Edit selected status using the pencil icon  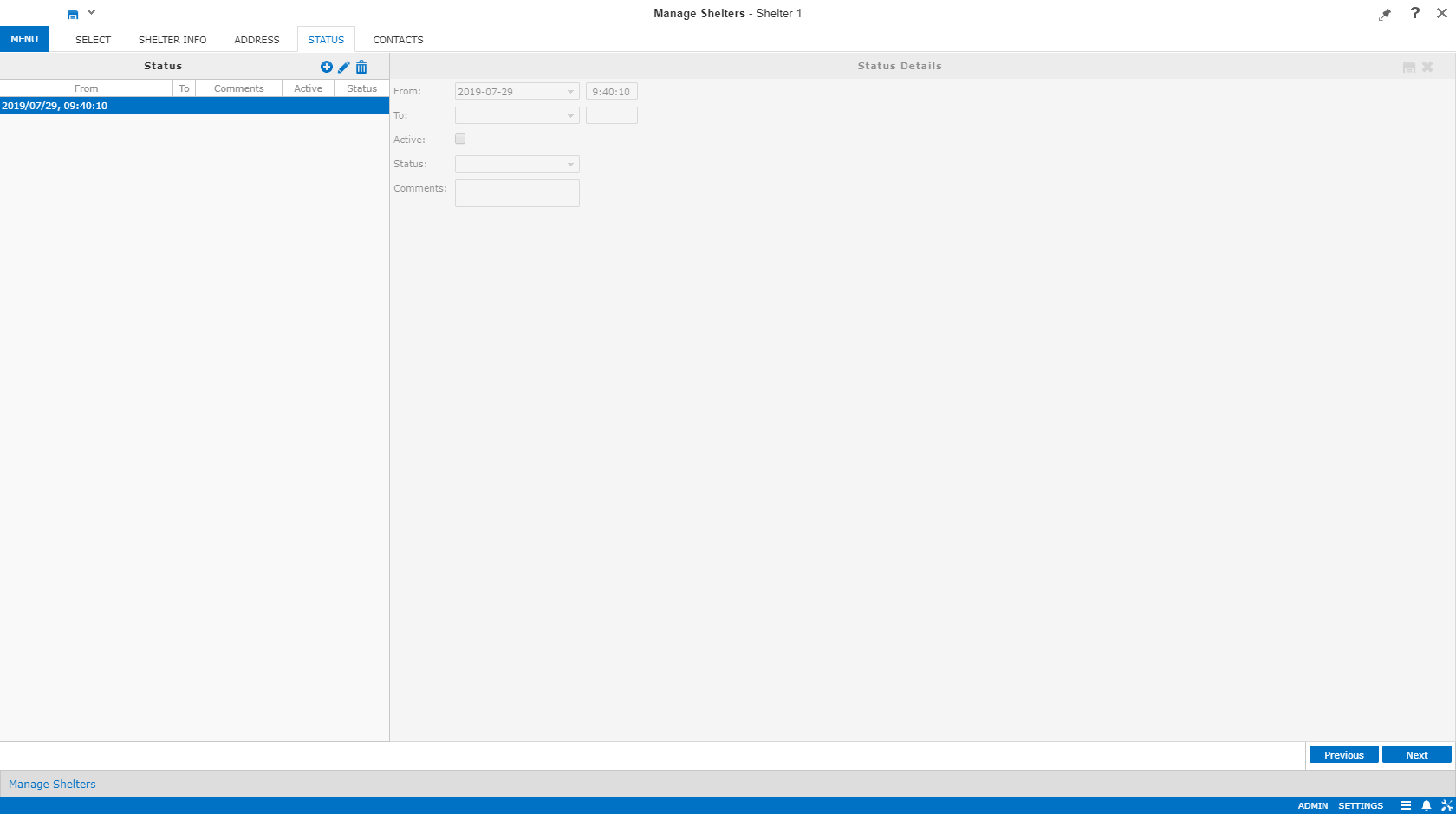pyautogui.click(x=344, y=67)
